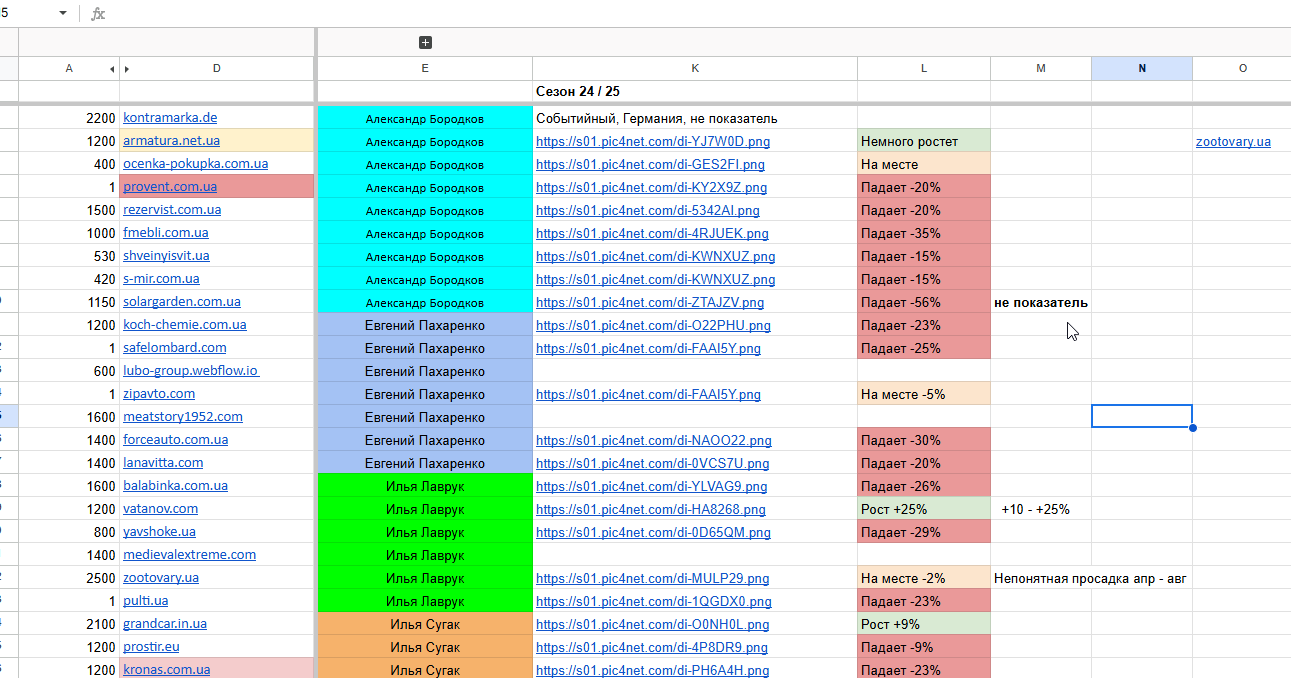The height and width of the screenshot is (678, 1291).
Task: Open the kontramarka.de link
Action: (170, 117)
